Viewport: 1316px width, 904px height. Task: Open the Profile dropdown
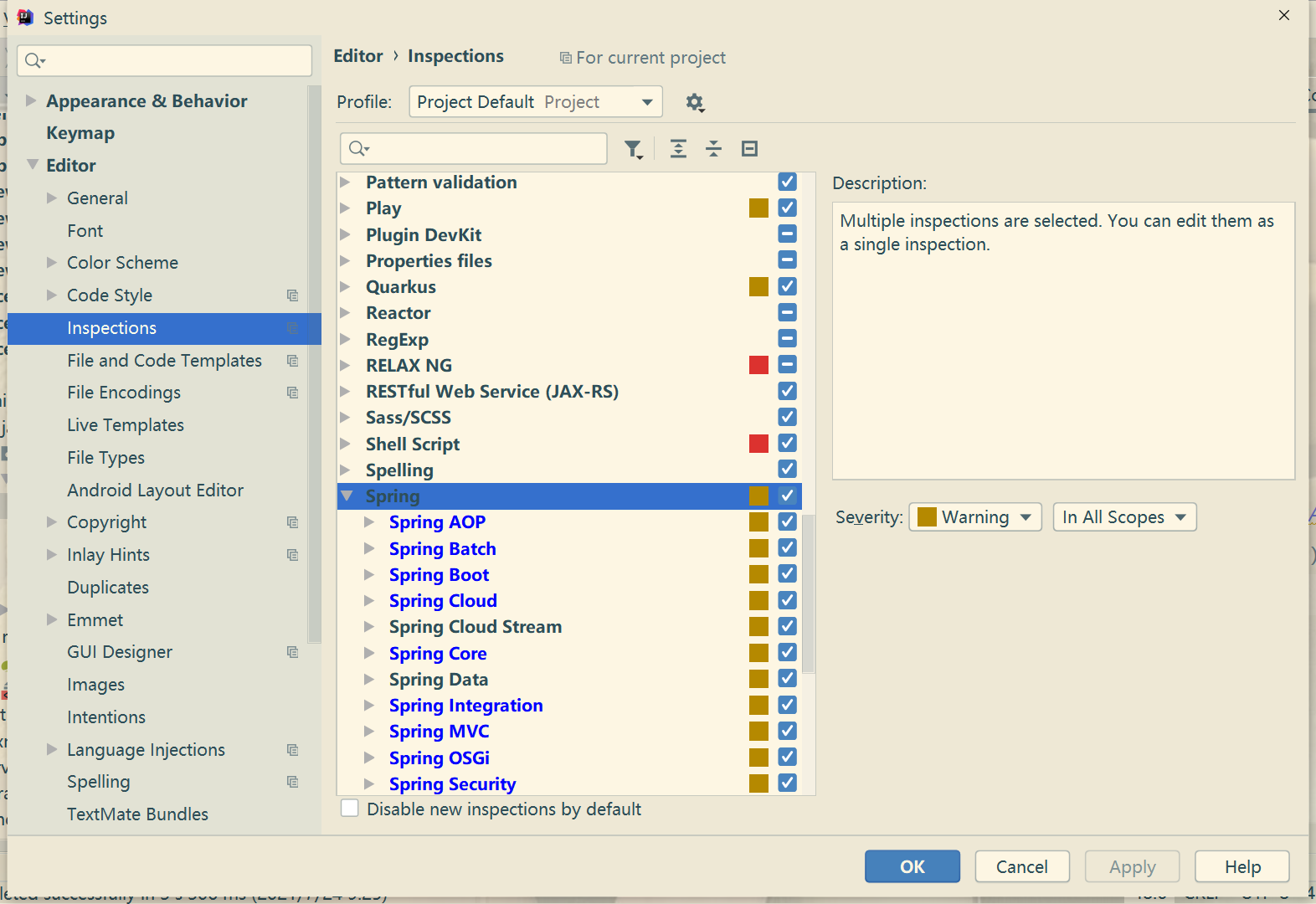(x=536, y=102)
